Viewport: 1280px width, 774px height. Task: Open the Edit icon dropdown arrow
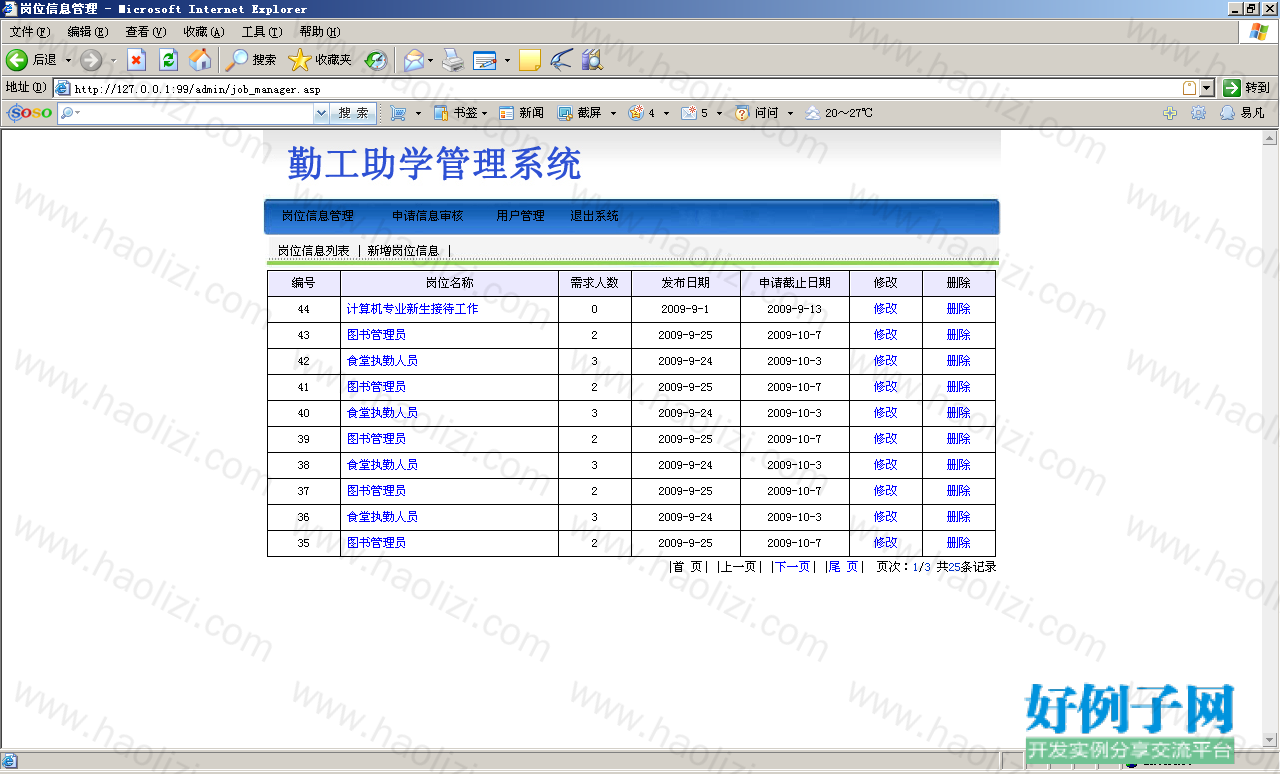click(507, 60)
